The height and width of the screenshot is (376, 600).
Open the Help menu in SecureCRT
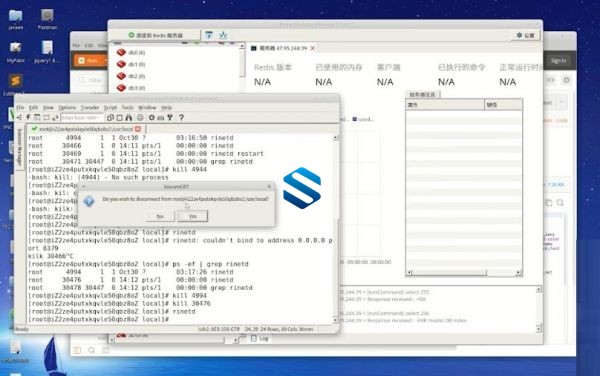[x=166, y=107]
